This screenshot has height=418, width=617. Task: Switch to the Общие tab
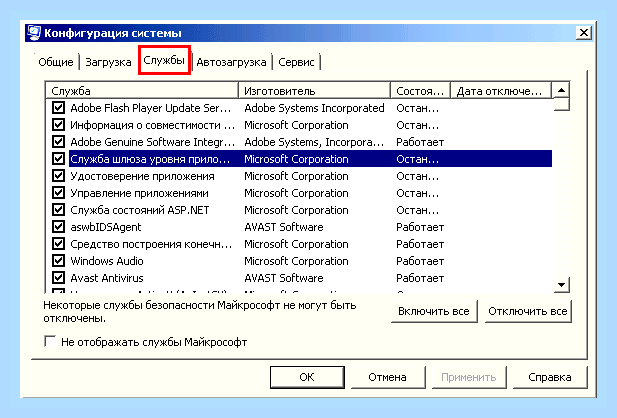tap(56, 62)
